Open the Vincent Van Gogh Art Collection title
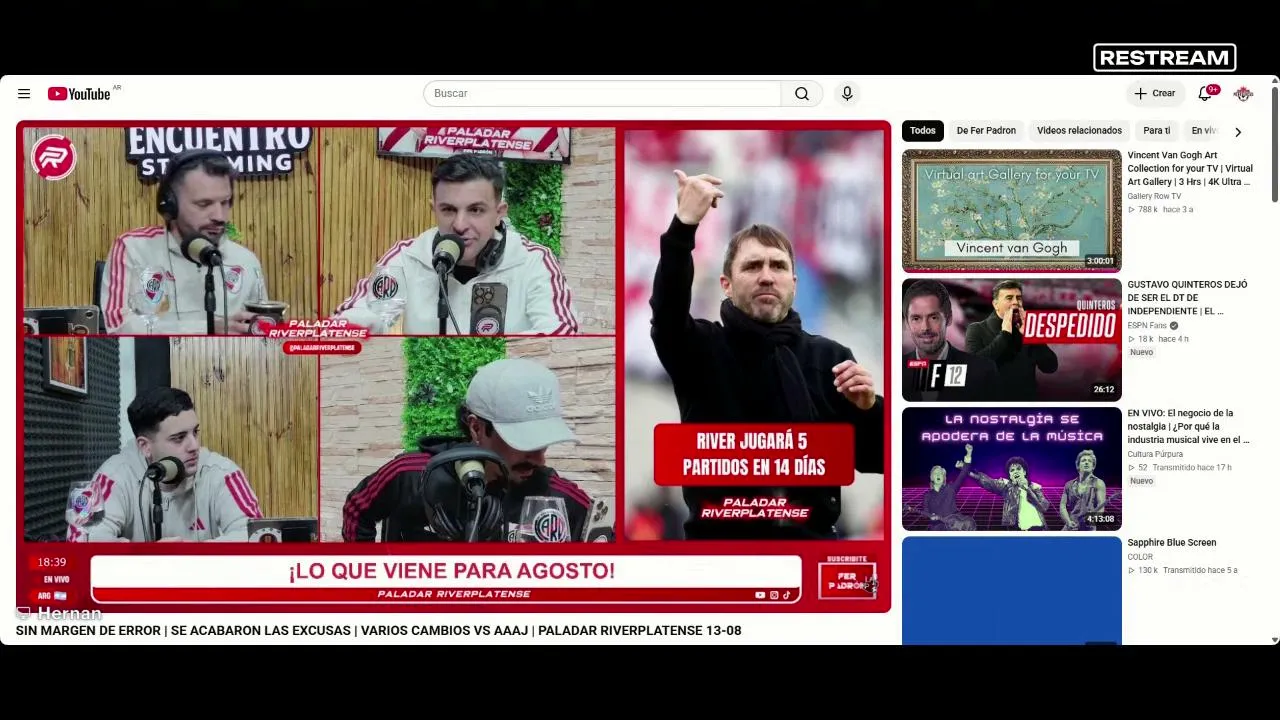Viewport: 1280px width, 720px height. pyautogui.click(x=1190, y=169)
